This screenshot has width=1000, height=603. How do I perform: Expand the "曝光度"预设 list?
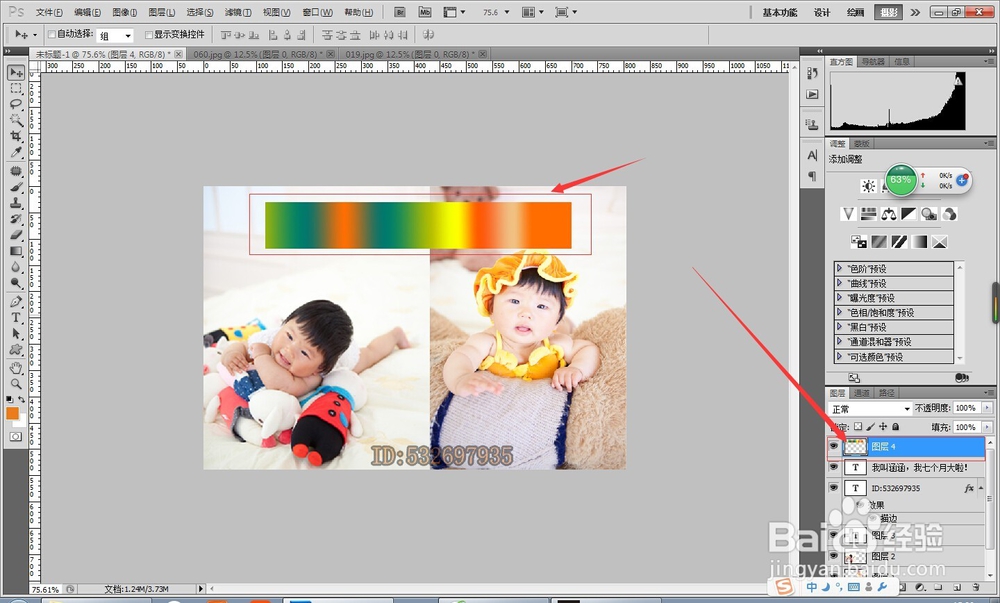point(839,298)
